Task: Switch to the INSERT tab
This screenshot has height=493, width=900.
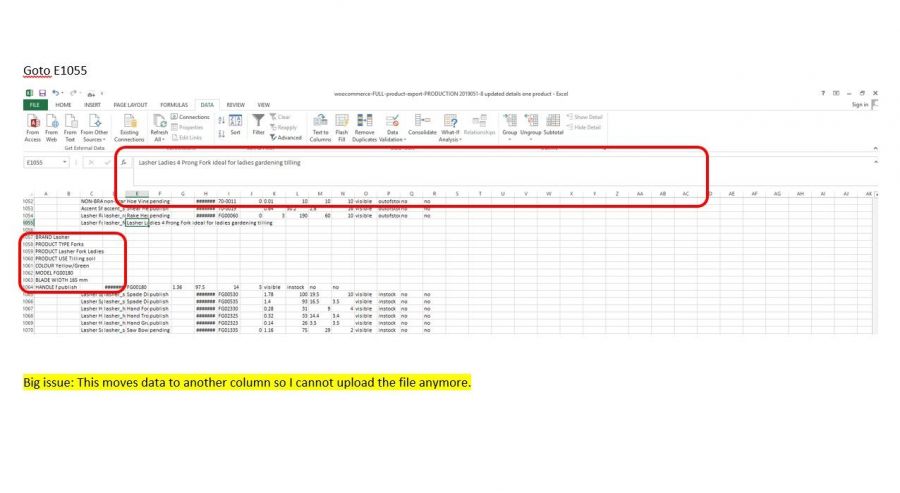Action: click(x=92, y=105)
